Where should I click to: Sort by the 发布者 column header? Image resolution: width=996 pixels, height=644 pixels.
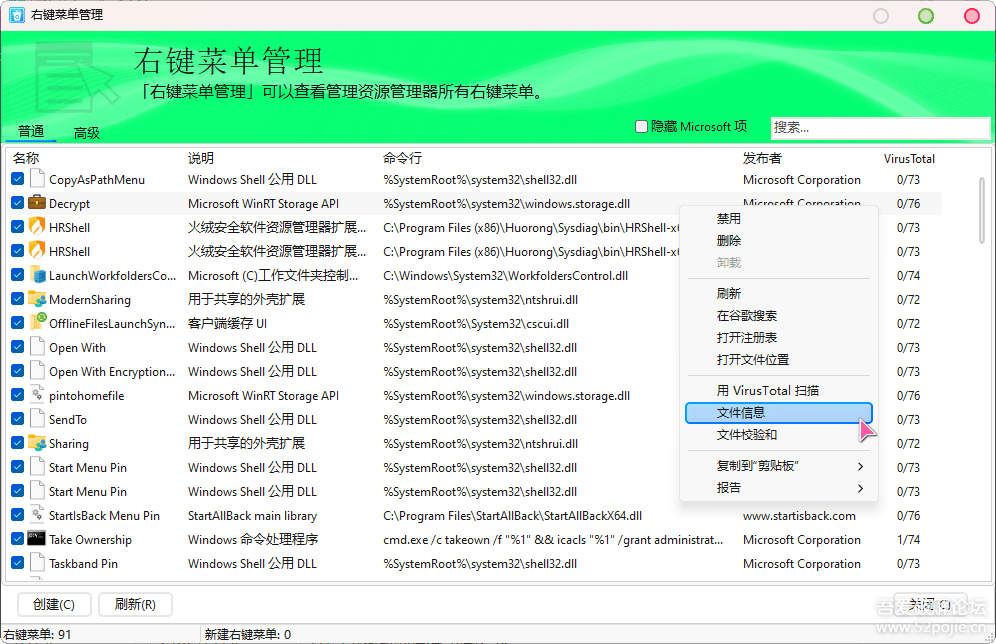click(762, 158)
